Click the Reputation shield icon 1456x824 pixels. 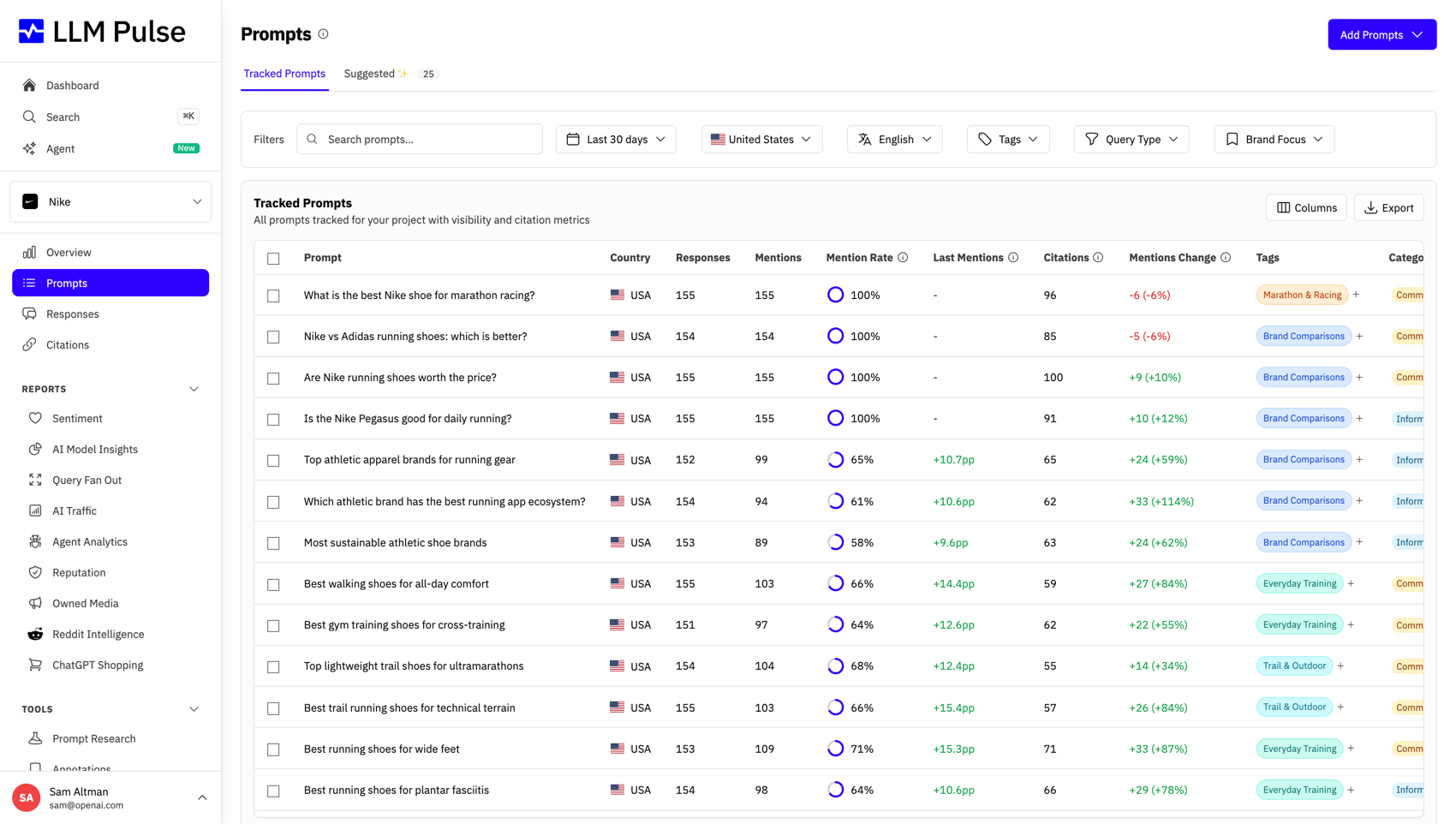coord(35,572)
